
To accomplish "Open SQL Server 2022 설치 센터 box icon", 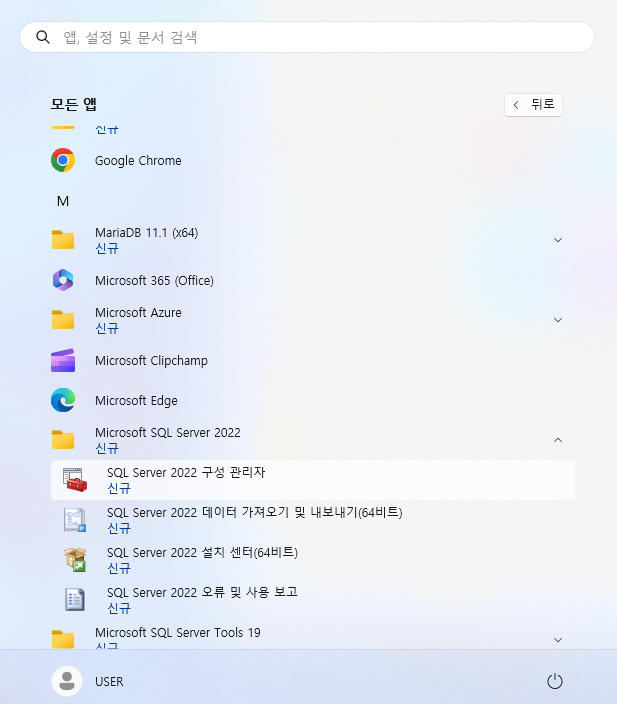I will 75,560.
